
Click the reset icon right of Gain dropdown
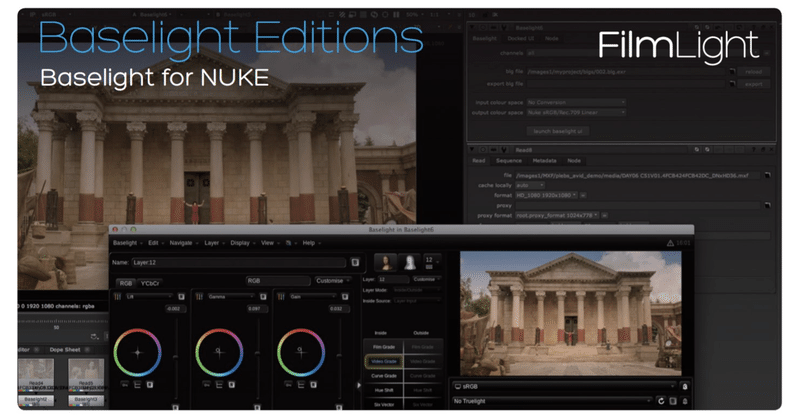(345, 297)
